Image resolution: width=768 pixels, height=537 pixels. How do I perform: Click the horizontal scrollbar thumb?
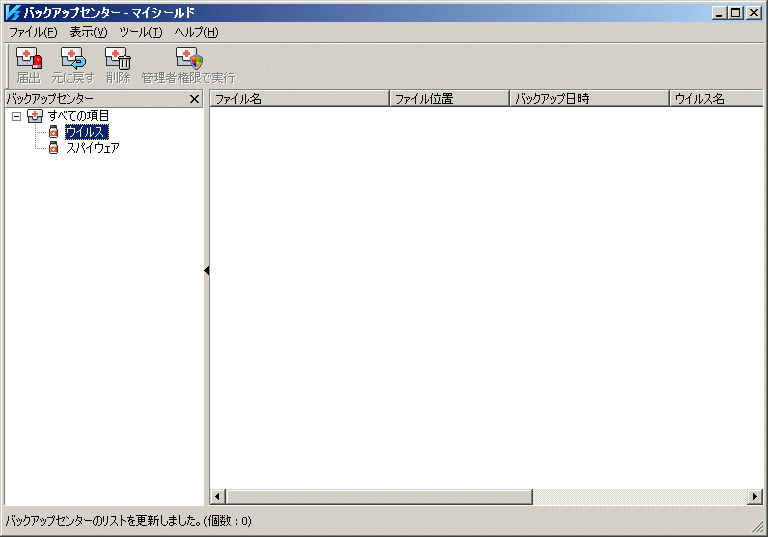pos(379,497)
